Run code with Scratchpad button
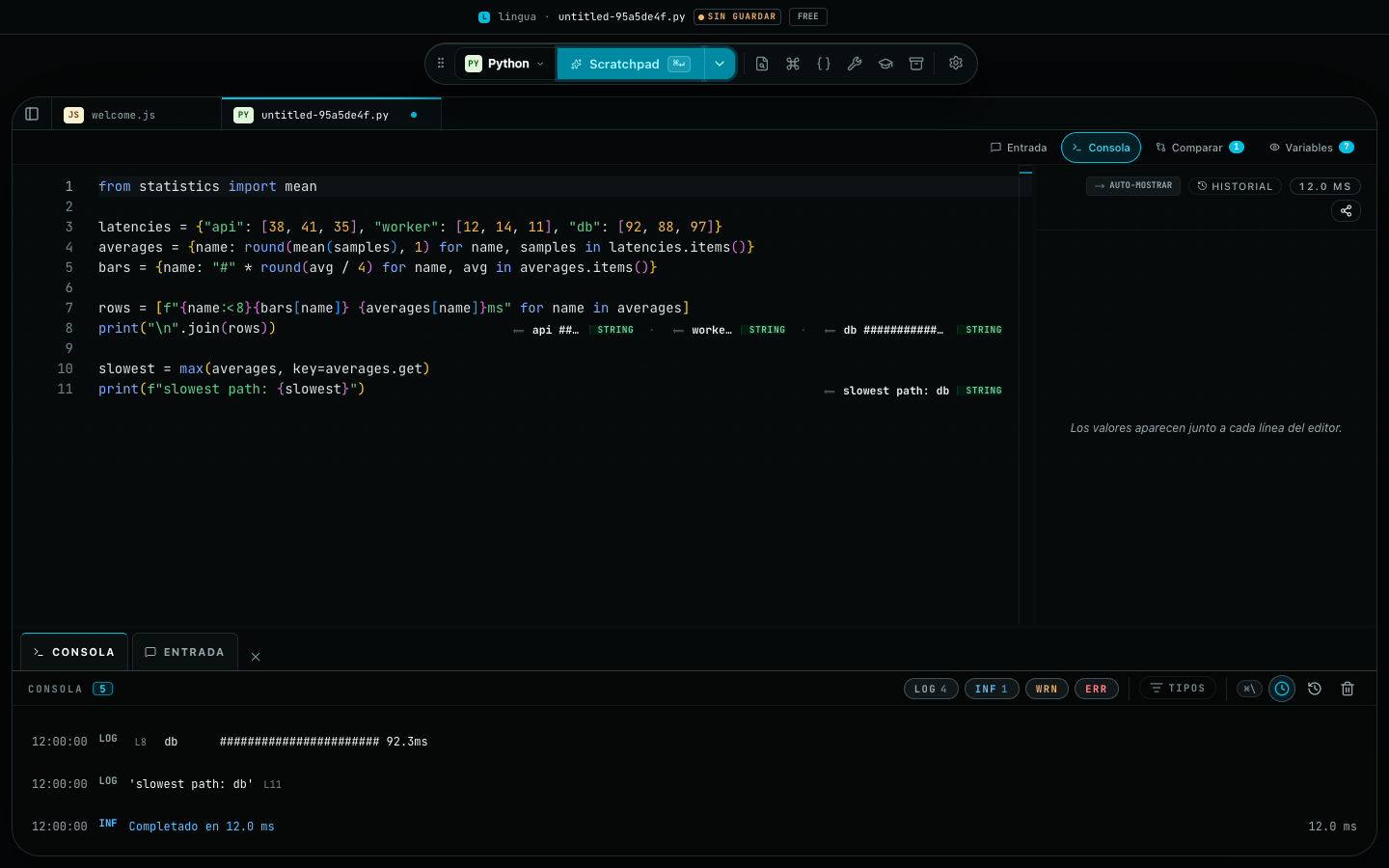1389x868 pixels. [630, 64]
